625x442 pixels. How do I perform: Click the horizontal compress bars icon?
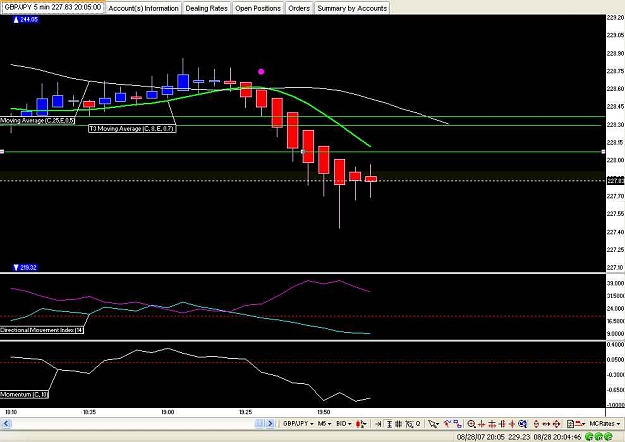tap(399, 424)
